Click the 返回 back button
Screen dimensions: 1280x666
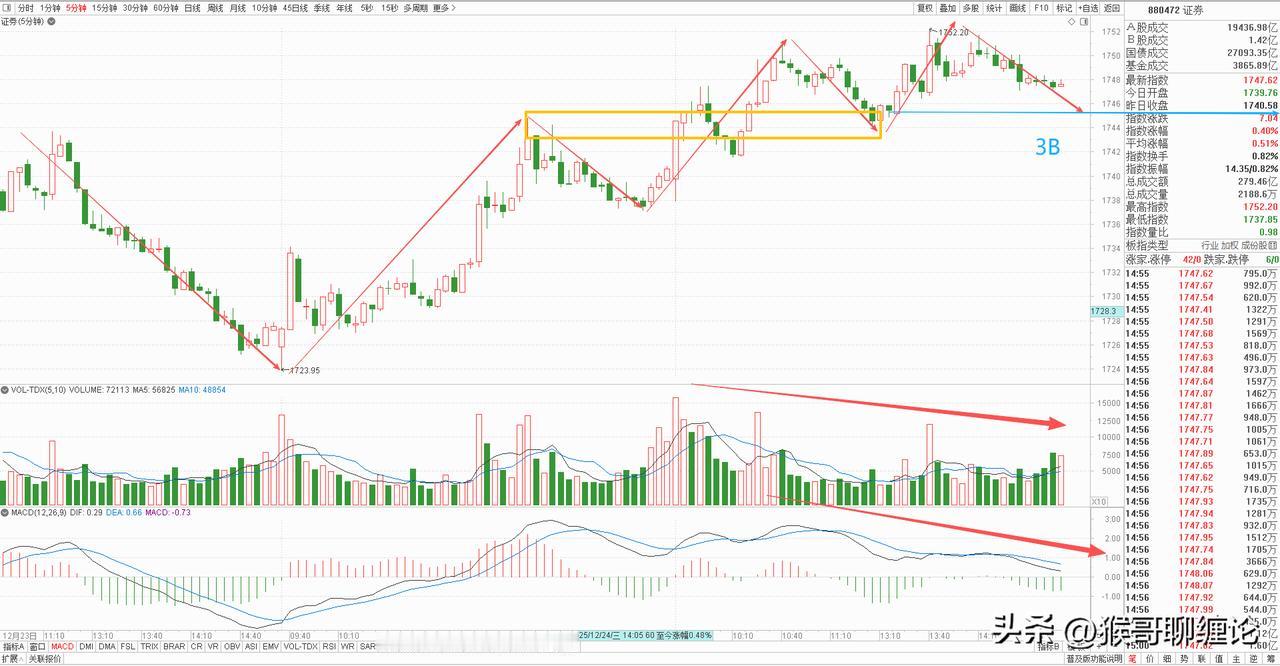(1112, 8)
